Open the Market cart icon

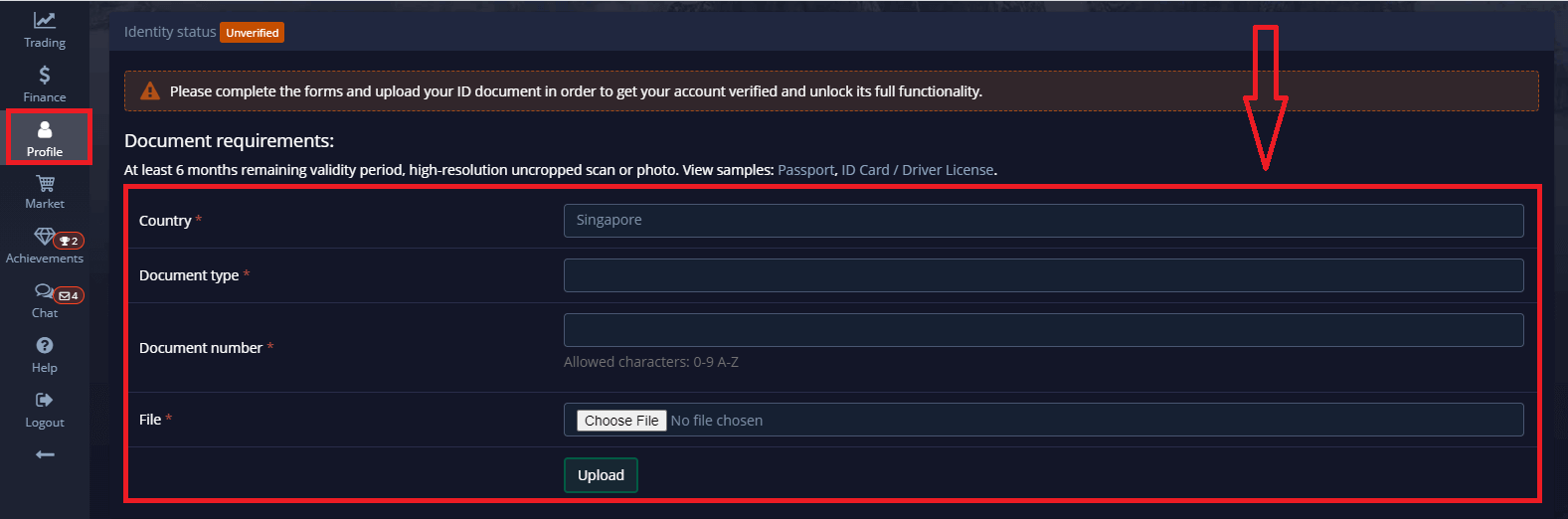click(45, 184)
